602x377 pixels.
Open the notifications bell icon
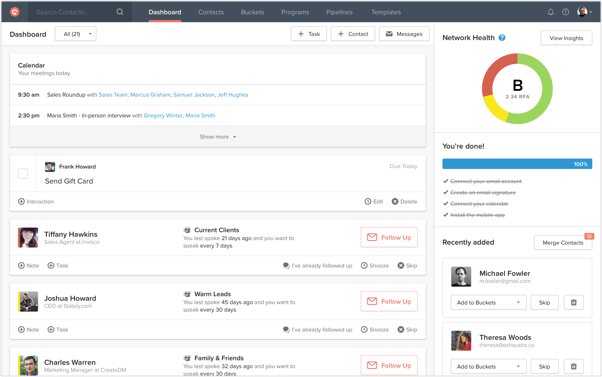click(551, 12)
